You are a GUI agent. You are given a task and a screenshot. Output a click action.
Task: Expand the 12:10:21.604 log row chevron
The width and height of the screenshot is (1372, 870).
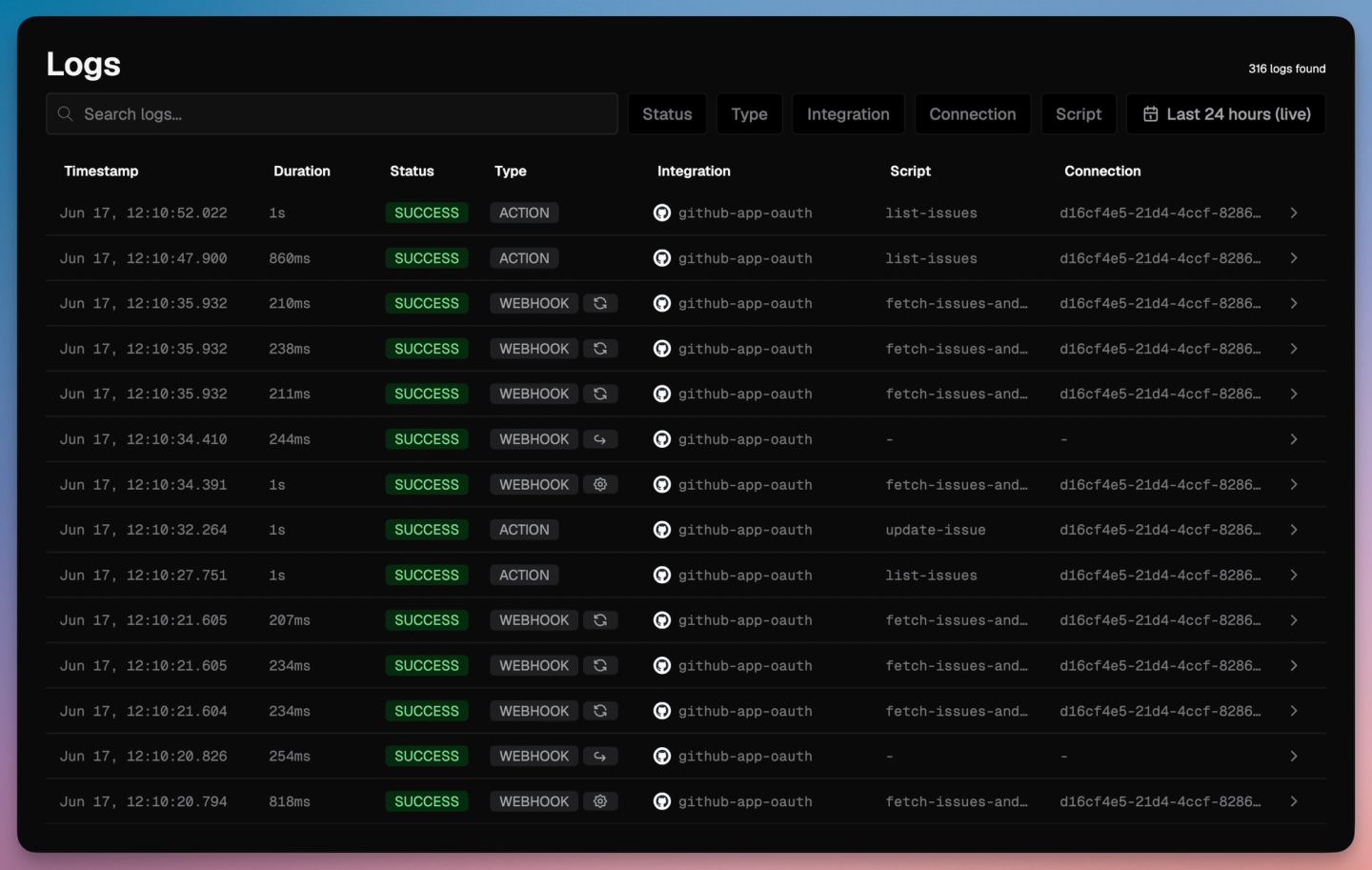pos(1294,711)
